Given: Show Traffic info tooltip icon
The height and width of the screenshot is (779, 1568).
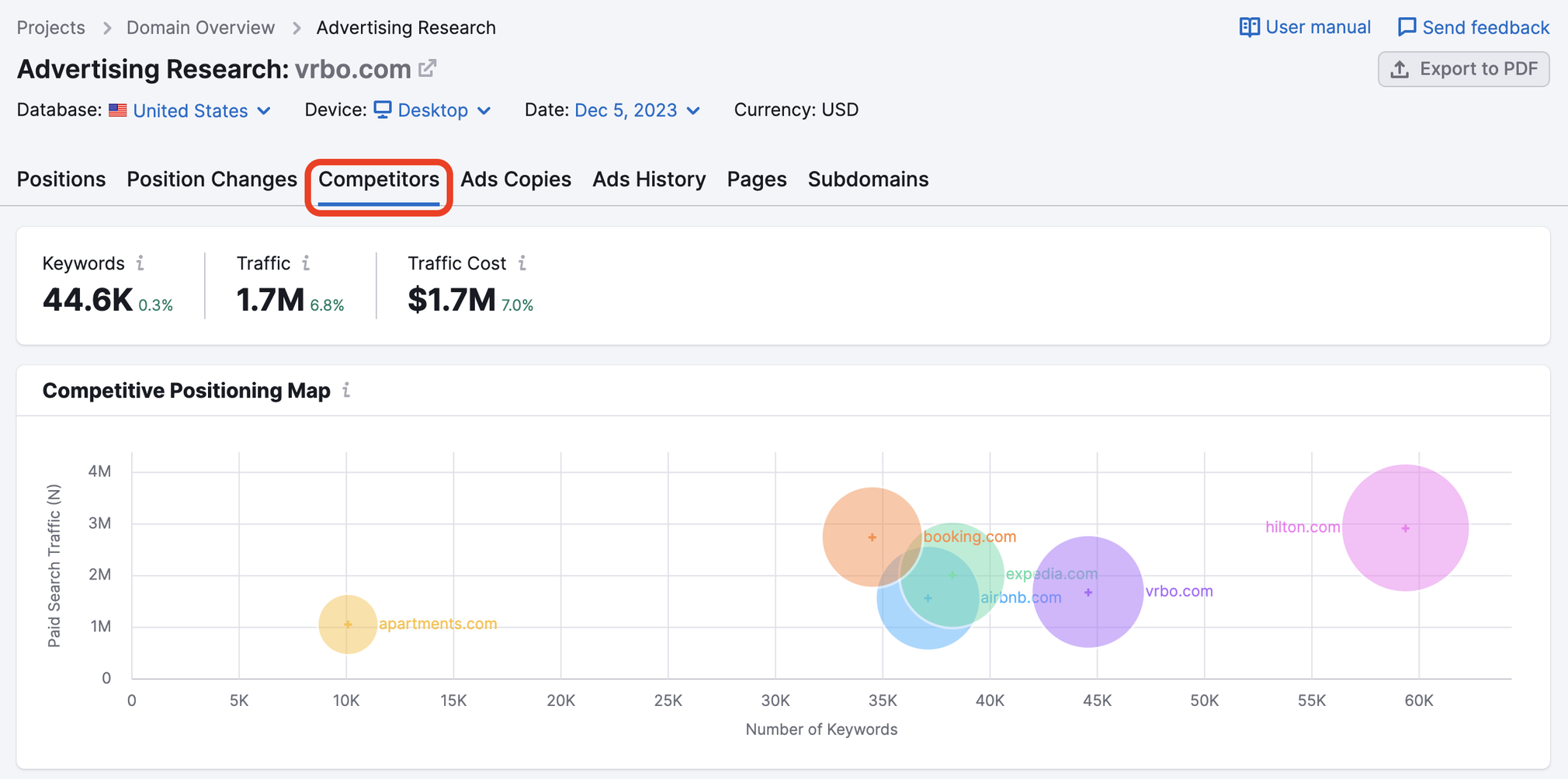Looking at the screenshot, I should pos(307,263).
